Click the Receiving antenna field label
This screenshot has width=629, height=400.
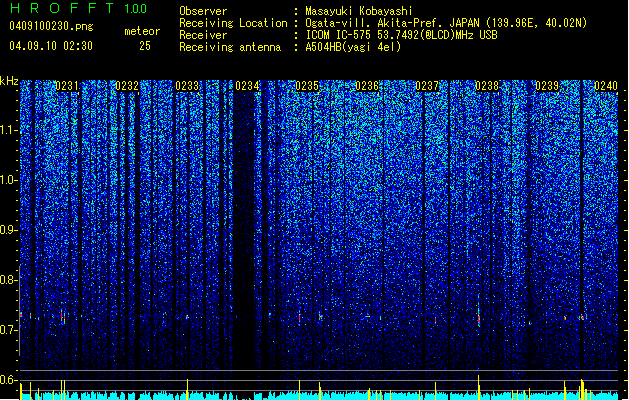click(x=230, y=47)
